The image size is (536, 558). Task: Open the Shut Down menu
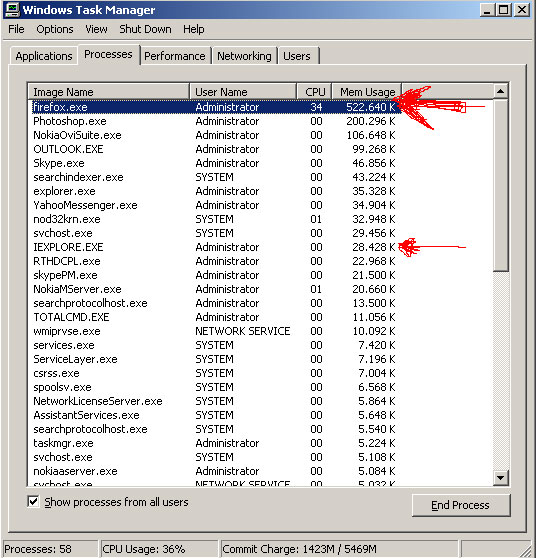[x=145, y=29]
